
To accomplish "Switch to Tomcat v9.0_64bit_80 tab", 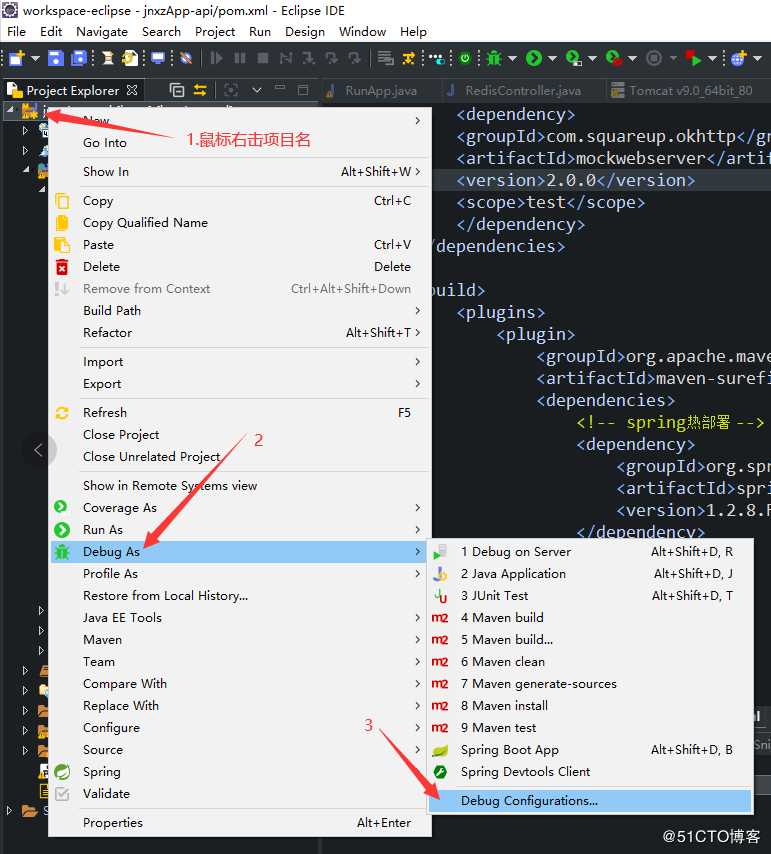I will click(x=681, y=90).
